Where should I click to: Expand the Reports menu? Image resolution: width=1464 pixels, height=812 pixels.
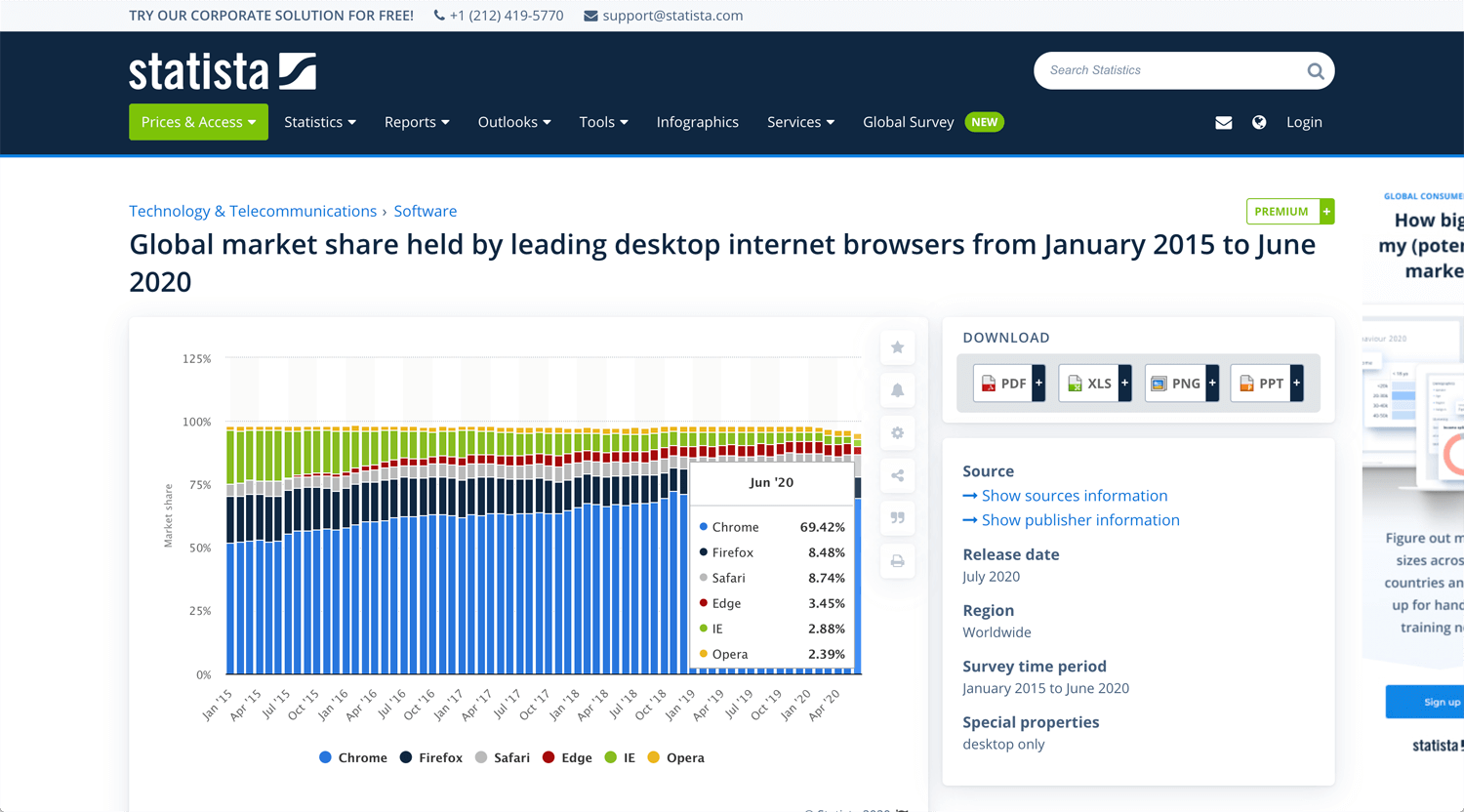coord(417,122)
